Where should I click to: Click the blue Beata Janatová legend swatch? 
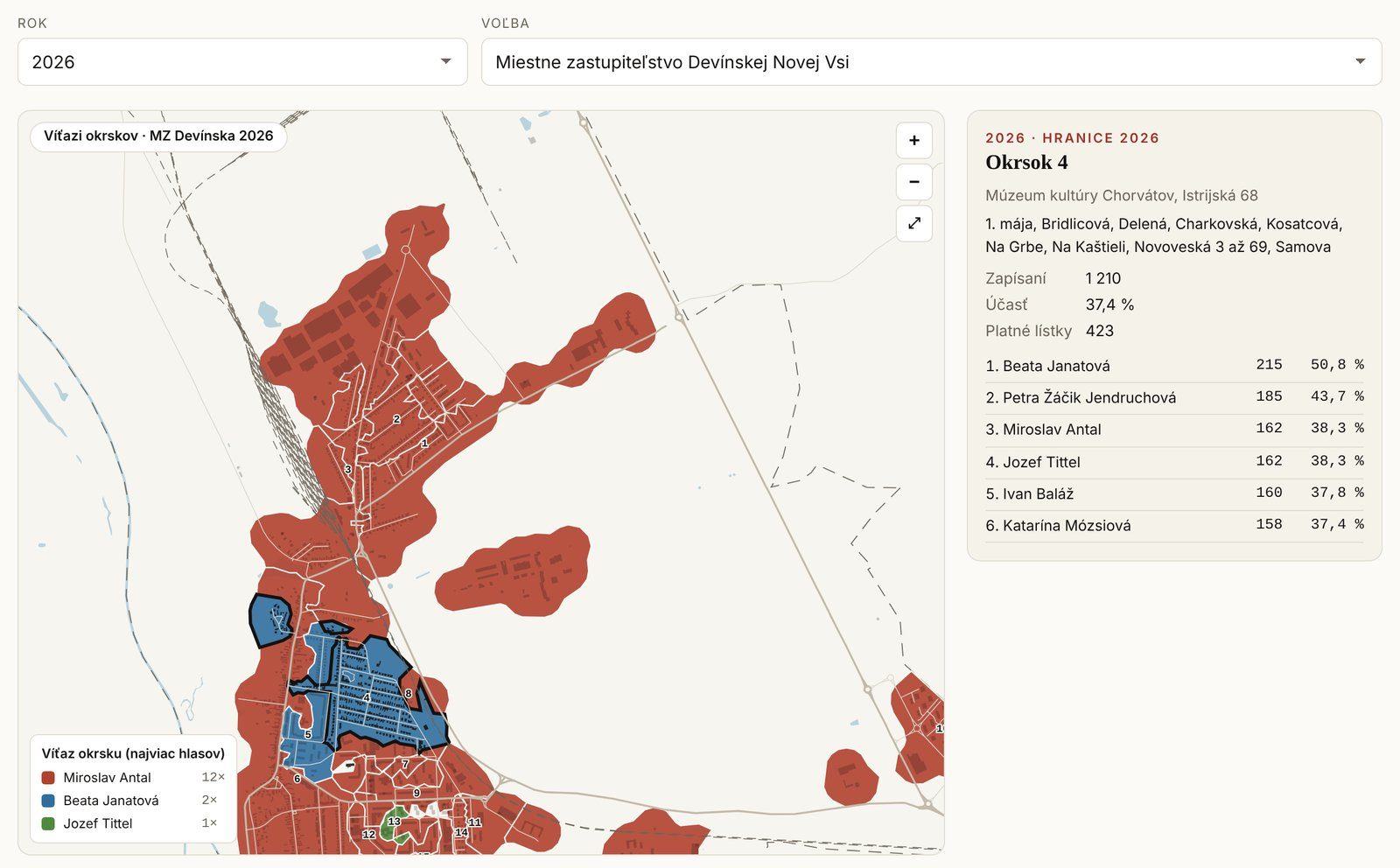coord(48,801)
